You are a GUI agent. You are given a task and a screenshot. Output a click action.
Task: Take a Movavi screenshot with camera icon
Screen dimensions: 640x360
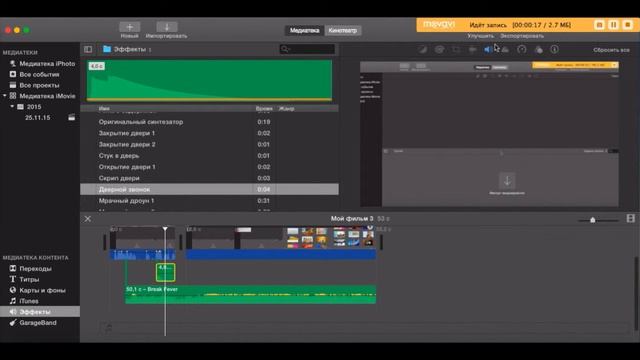coord(599,25)
